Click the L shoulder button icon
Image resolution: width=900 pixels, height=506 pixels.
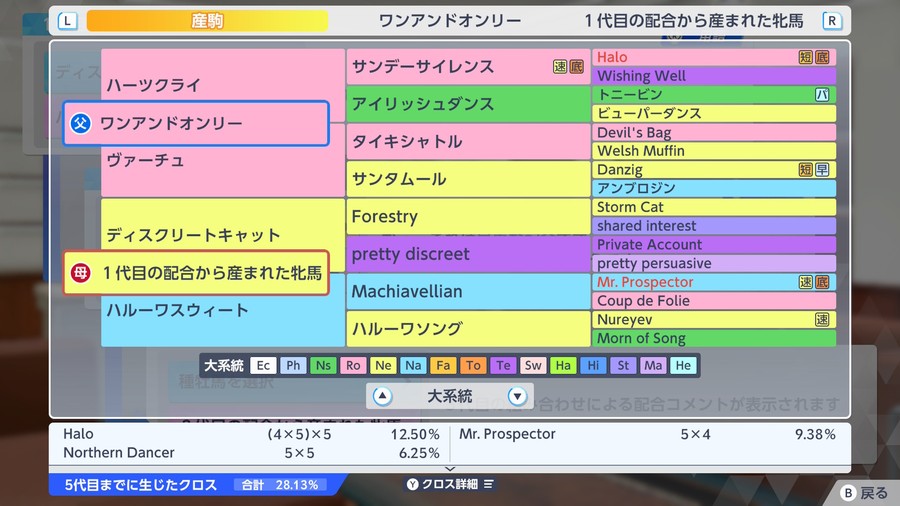click(67, 21)
